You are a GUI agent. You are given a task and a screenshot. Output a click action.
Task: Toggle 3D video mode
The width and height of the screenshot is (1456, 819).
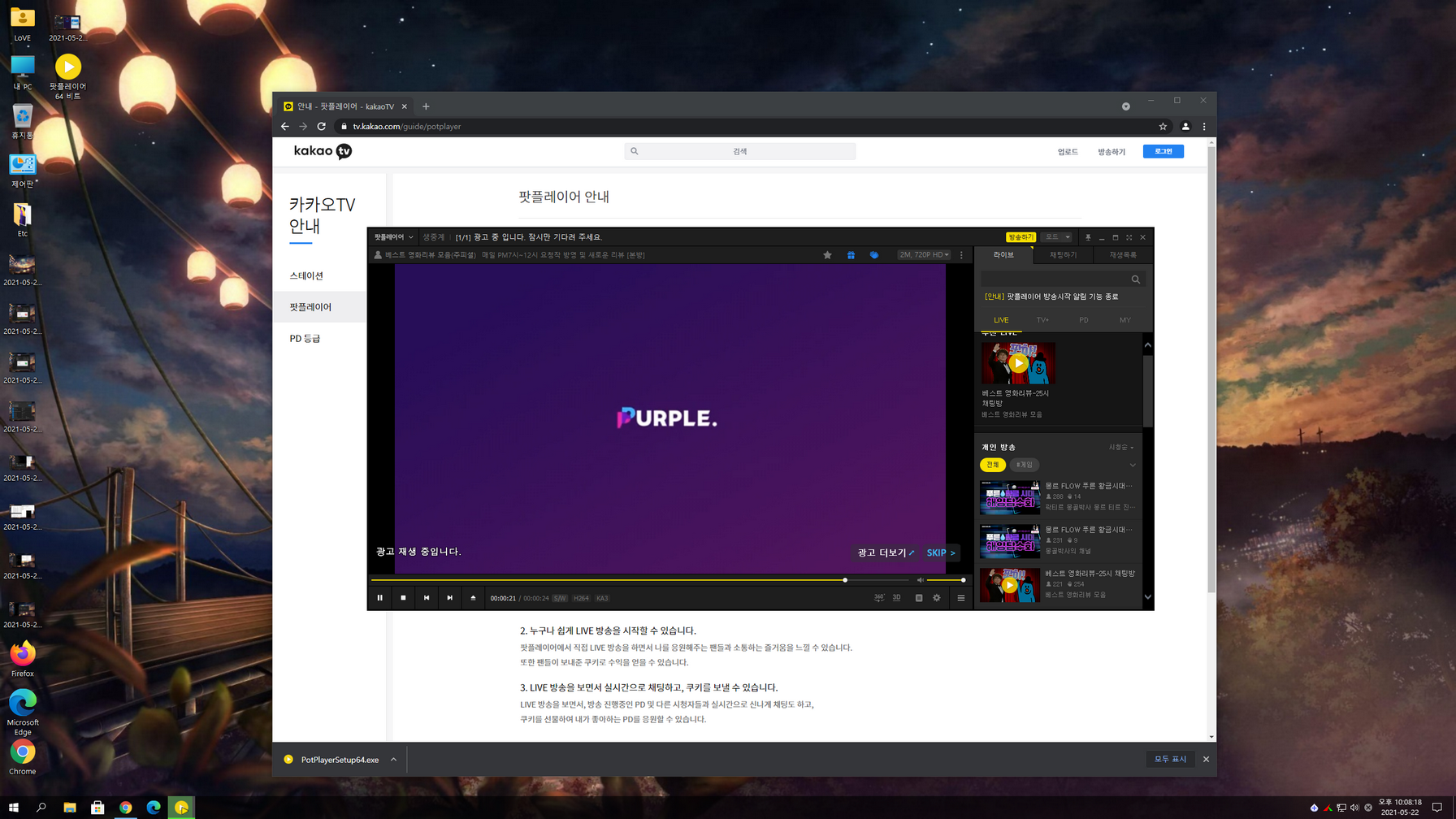click(897, 598)
